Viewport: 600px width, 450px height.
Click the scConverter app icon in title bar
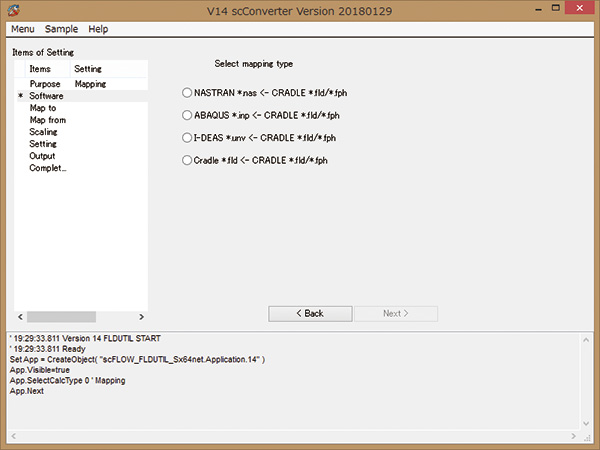point(13,10)
